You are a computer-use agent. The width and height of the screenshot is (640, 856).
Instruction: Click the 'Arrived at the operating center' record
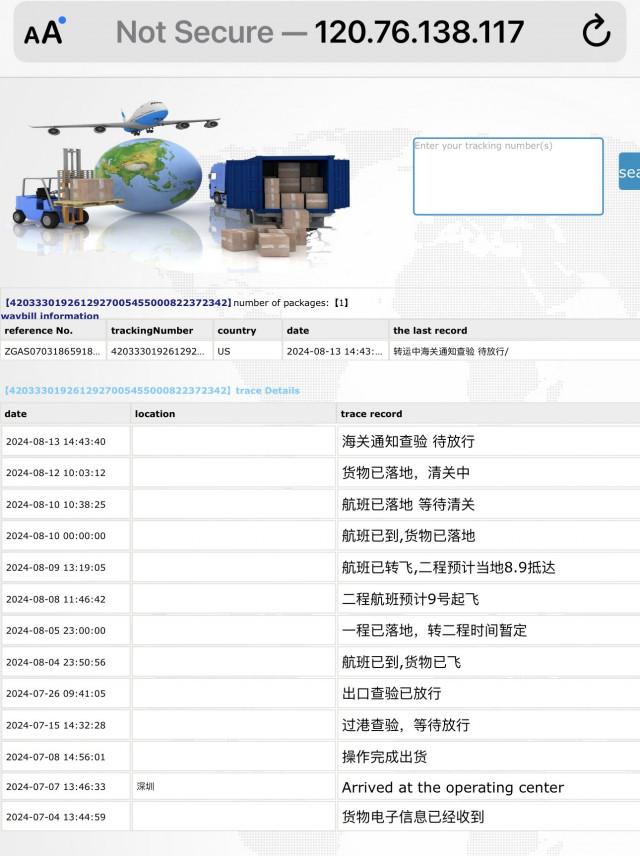click(x=453, y=787)
